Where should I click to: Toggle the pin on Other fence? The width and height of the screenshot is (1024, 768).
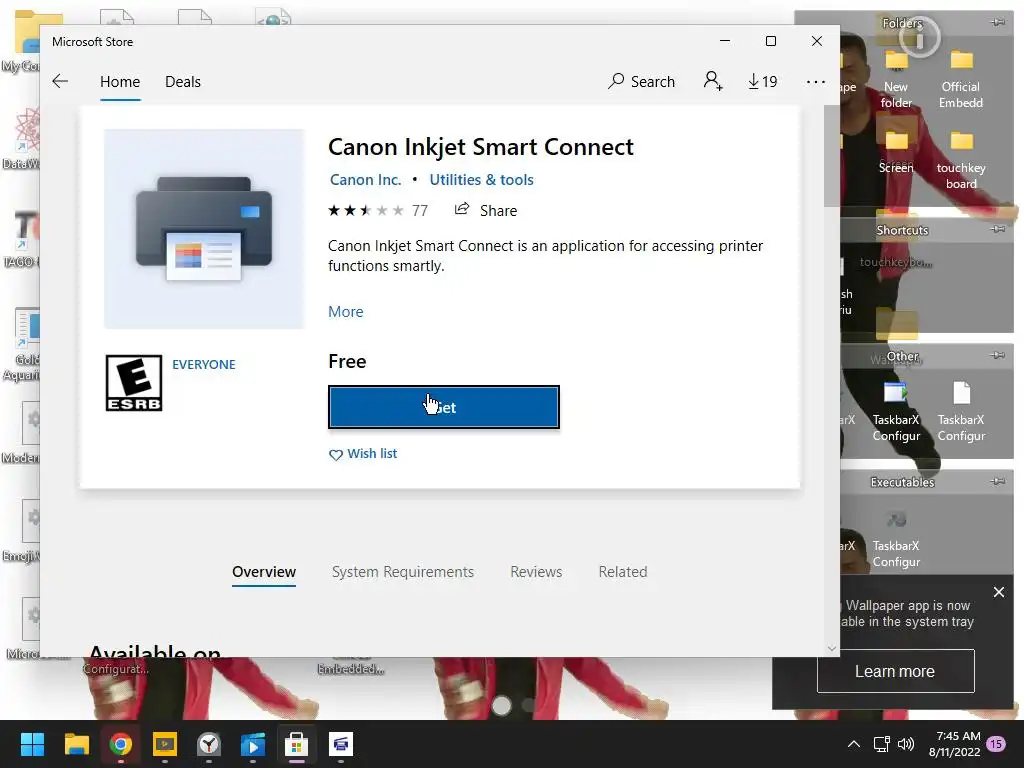pyautogui.click(x=998, y=355)
